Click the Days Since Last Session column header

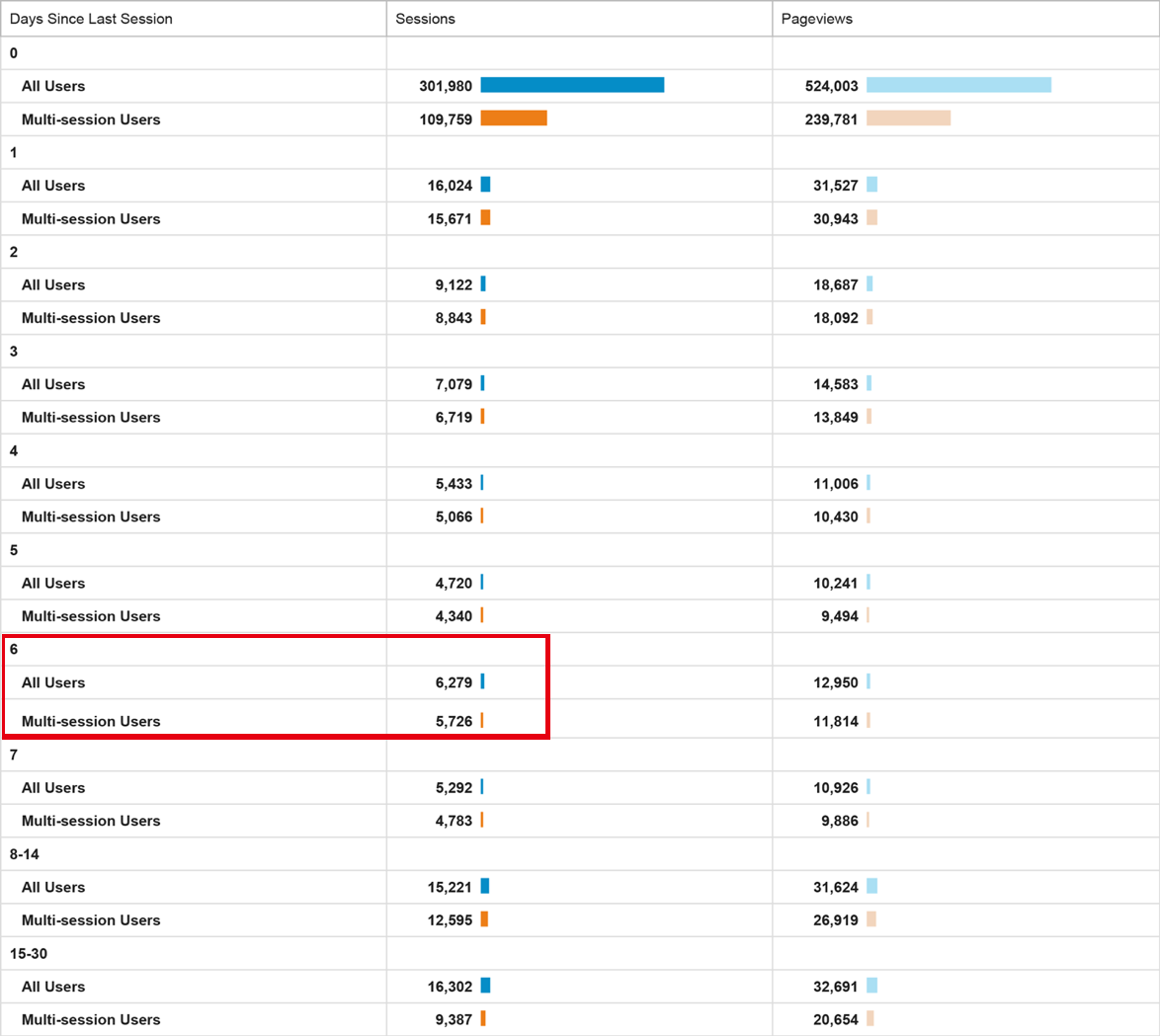pyautogui.click(x=91, y=19)
